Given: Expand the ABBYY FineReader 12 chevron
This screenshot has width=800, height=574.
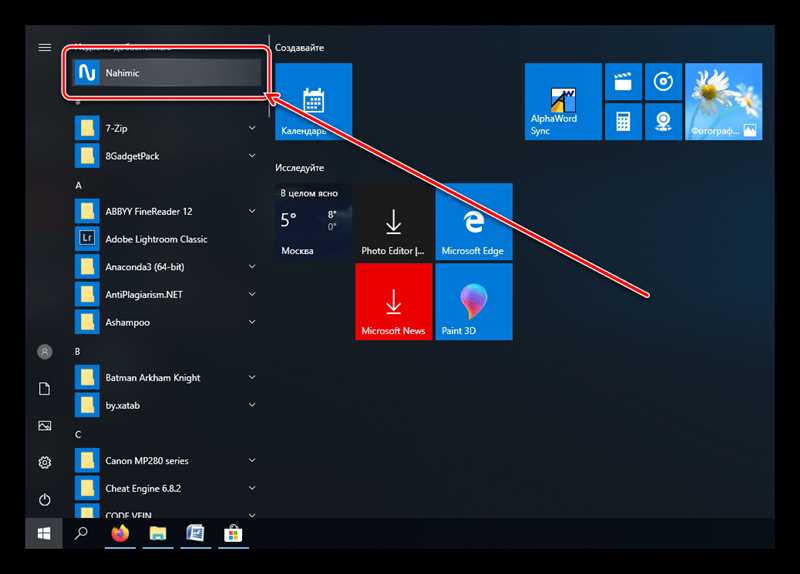Looking at the screenshot, I should [252, 211].
